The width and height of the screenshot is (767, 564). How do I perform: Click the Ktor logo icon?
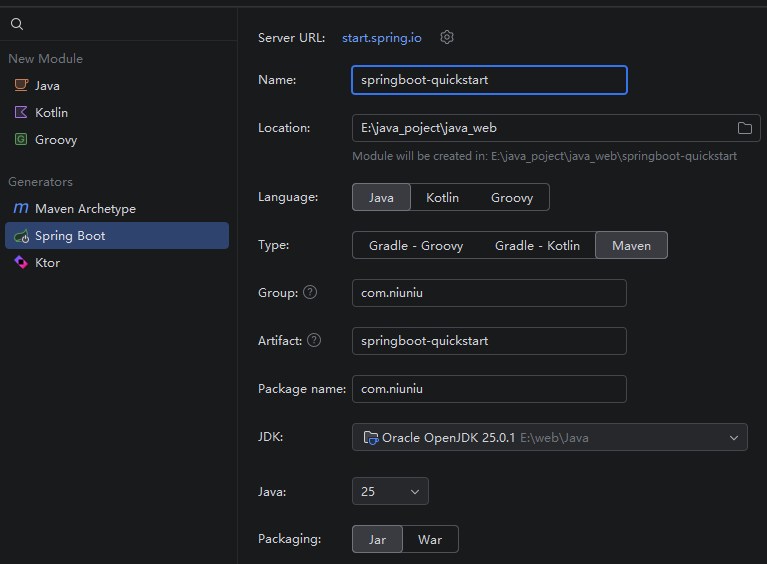pyautogui.click(x=21, y=262)
